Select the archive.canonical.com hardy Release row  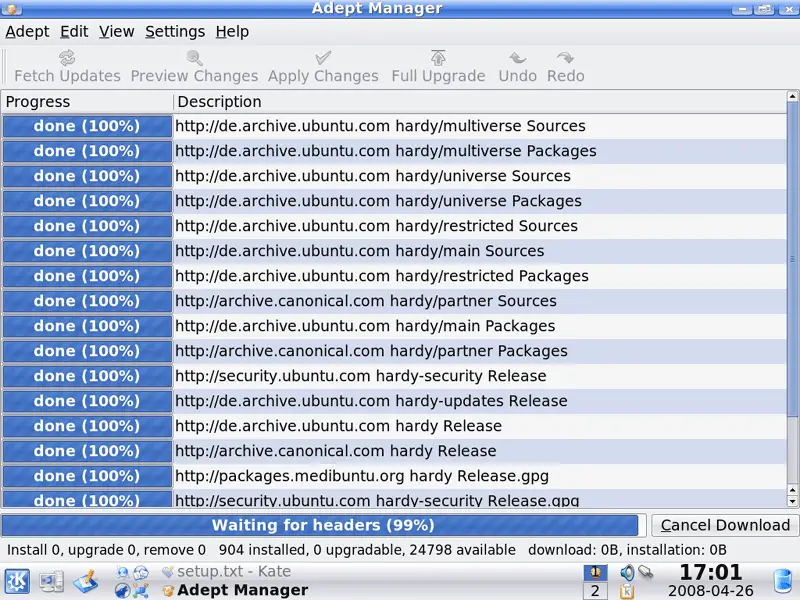[394, 451]
